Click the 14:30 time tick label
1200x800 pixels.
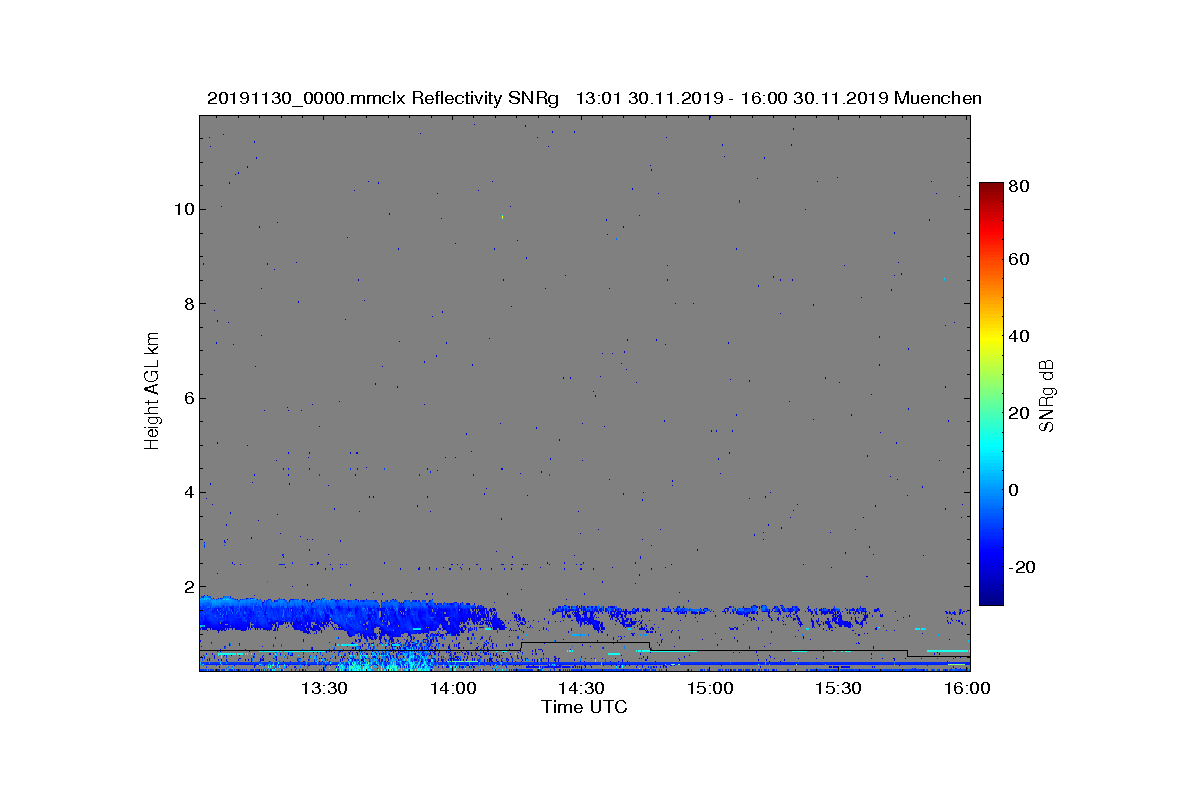point(581,688)
